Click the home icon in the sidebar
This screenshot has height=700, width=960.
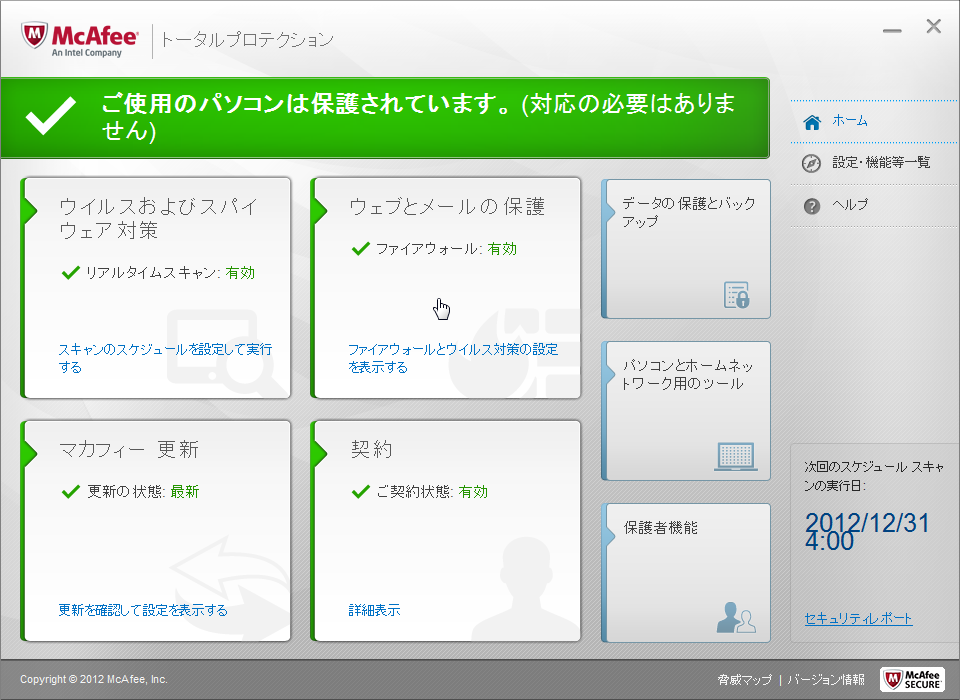812,122
